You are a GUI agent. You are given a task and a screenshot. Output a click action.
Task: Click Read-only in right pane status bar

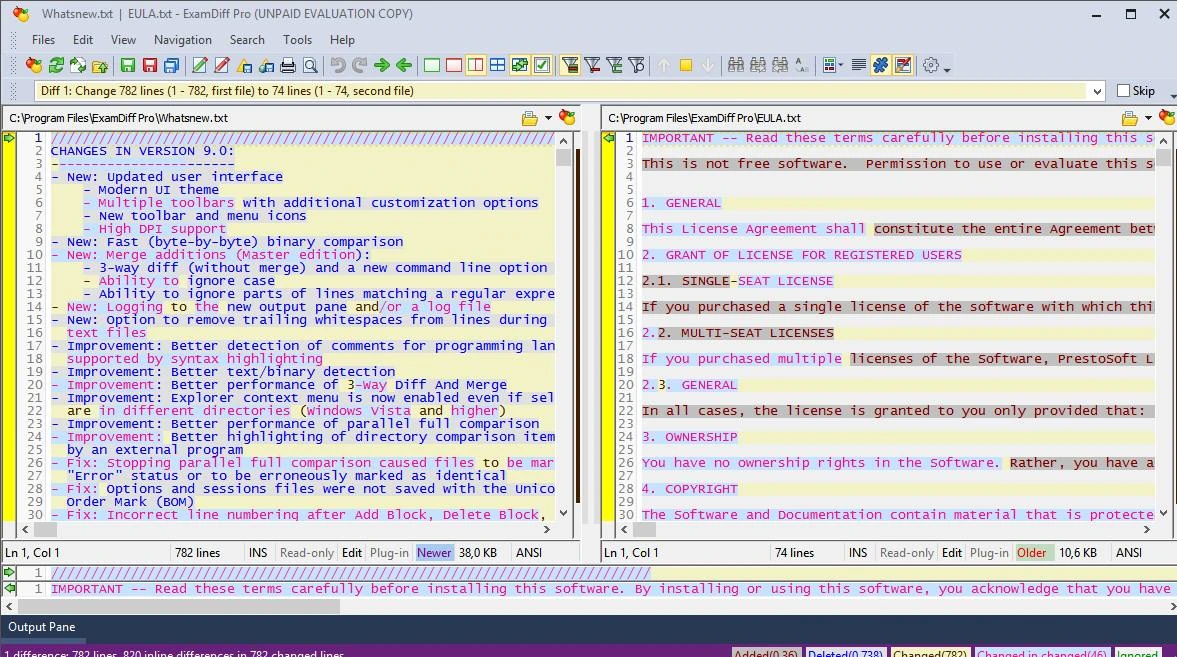[x=906, y=553]
